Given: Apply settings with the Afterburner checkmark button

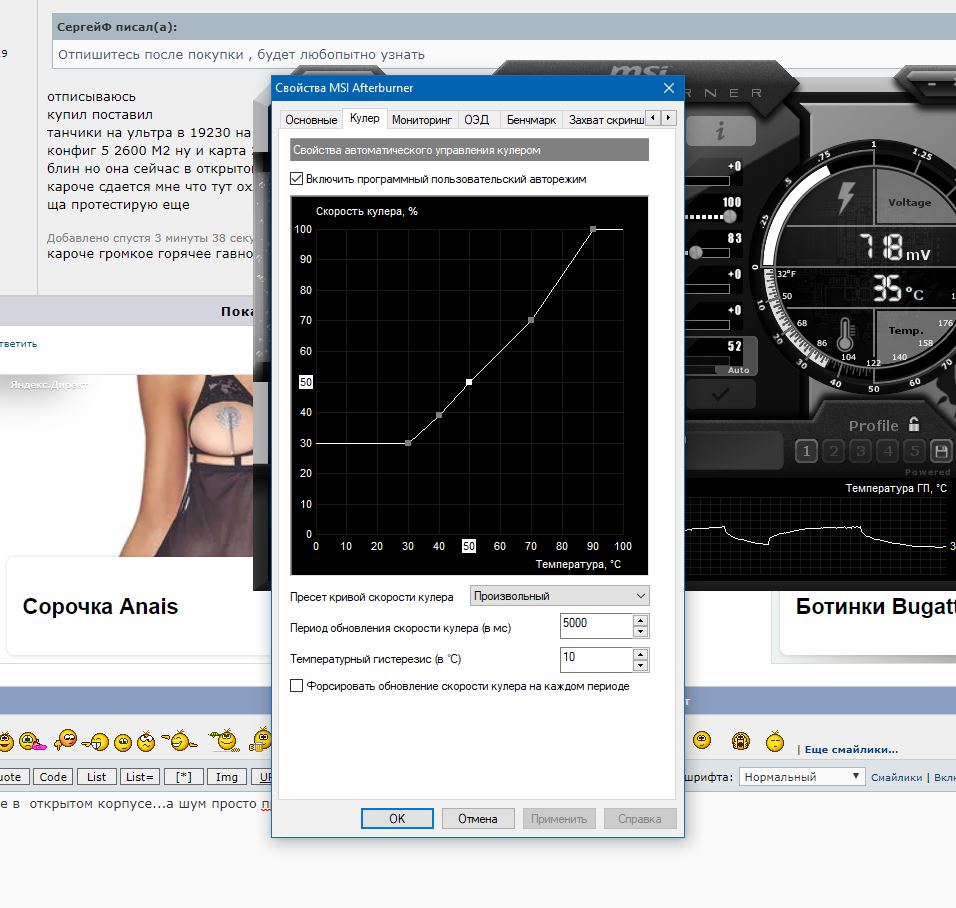Looking at the screenshot, I should point(721,395).
